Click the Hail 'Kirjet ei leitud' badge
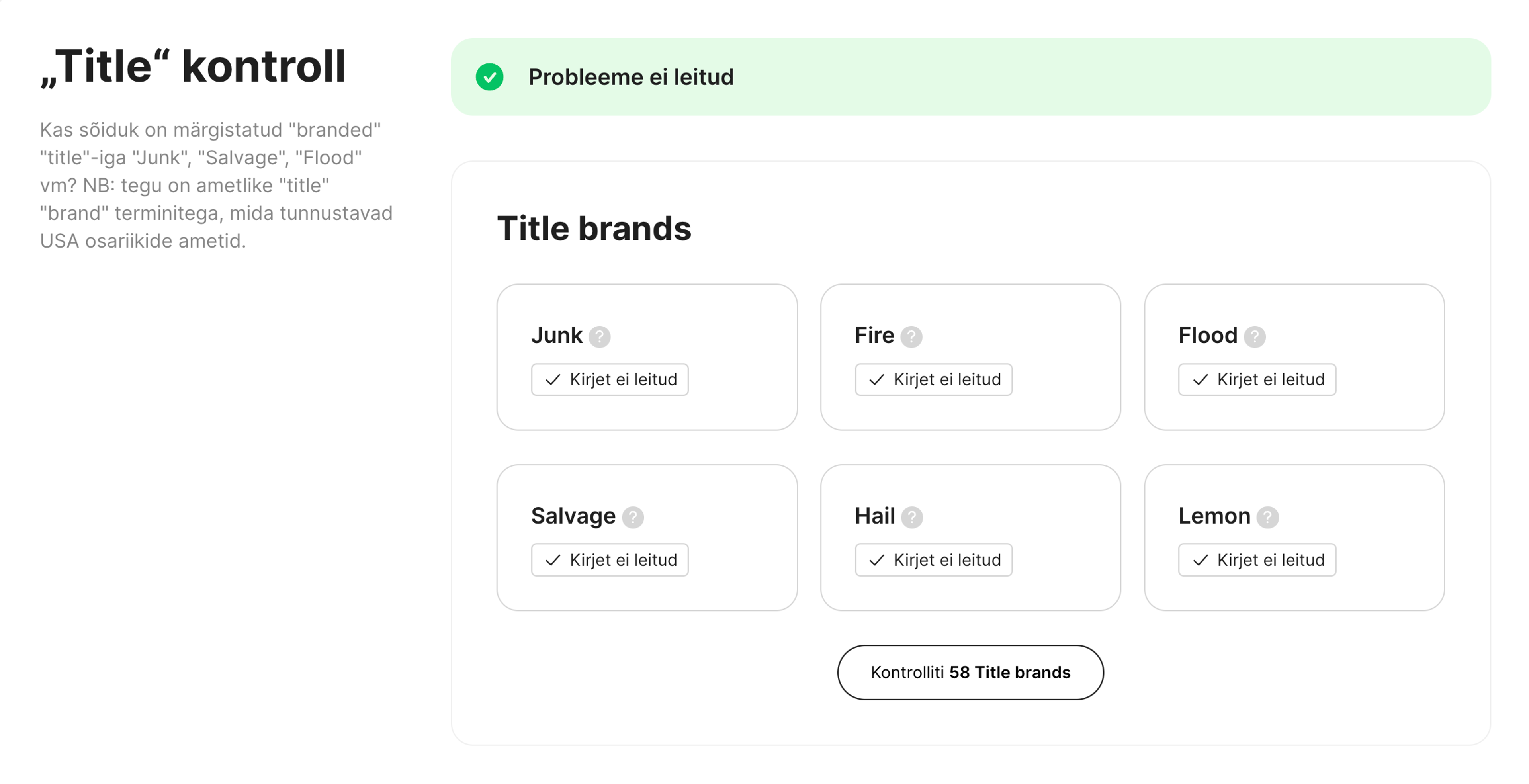This screenshot has width=1529, height=784. [x=933, y=560]
